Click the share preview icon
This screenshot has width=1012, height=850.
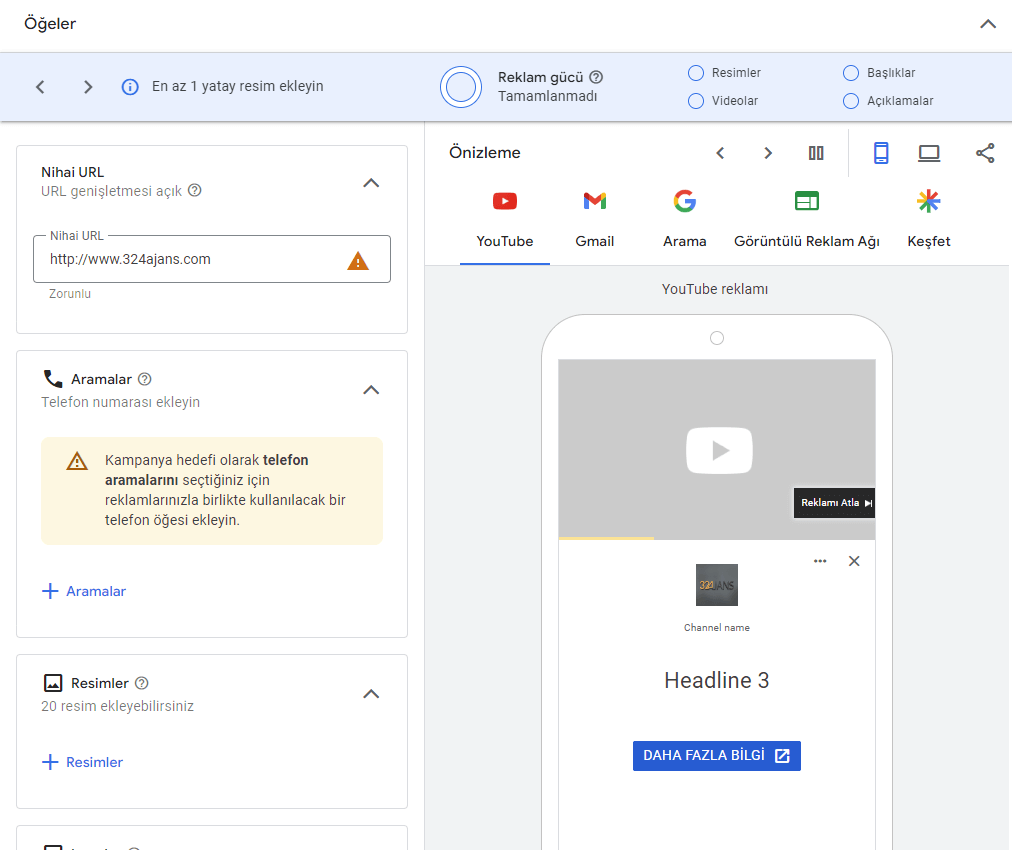pos(985,153)
